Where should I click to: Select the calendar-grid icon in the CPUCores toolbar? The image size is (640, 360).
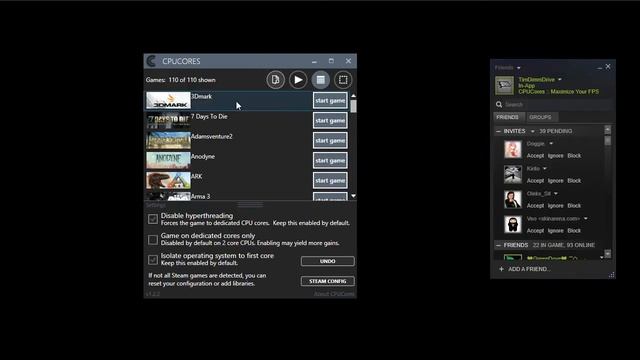(x=320, y=80)
